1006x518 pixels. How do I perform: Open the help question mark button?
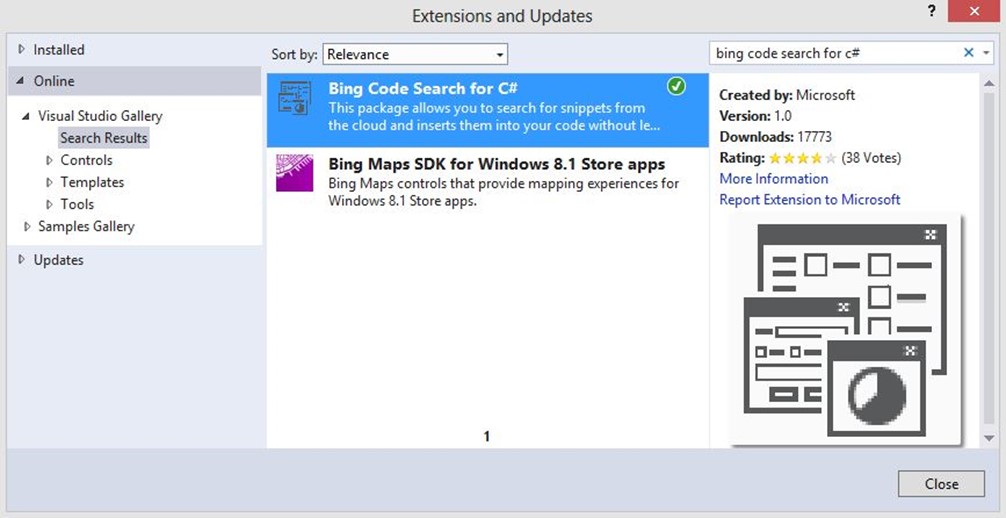pyautogui.click(x=932, y=12)
